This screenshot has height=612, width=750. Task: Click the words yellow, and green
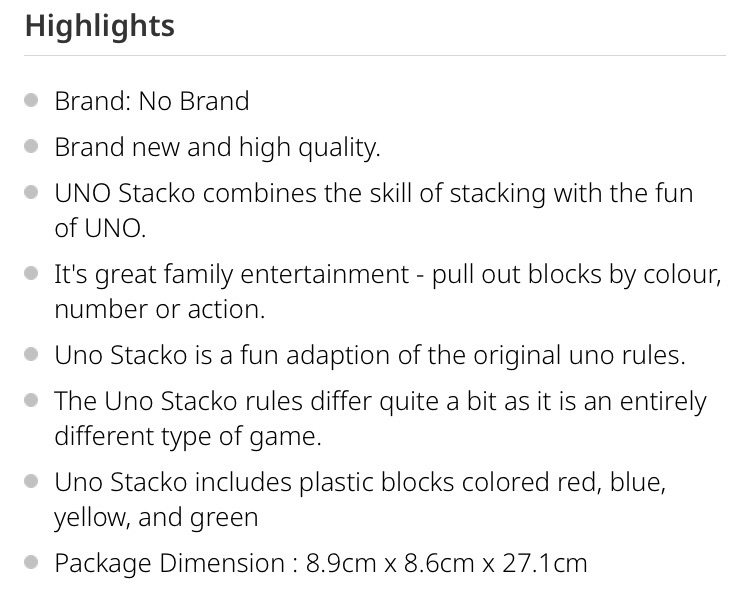(x=156, y=518)
